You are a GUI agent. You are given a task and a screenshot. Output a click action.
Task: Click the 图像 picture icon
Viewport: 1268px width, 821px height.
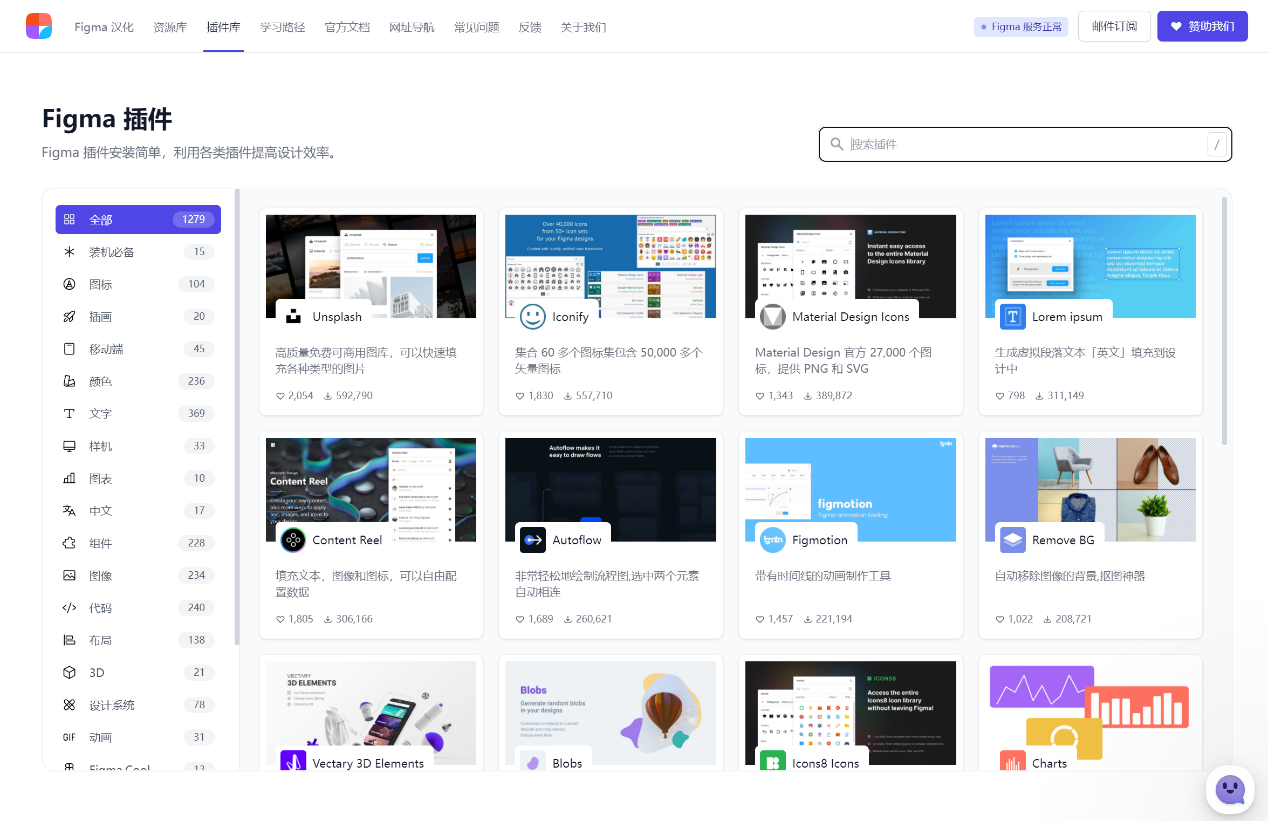click(69, 575)
